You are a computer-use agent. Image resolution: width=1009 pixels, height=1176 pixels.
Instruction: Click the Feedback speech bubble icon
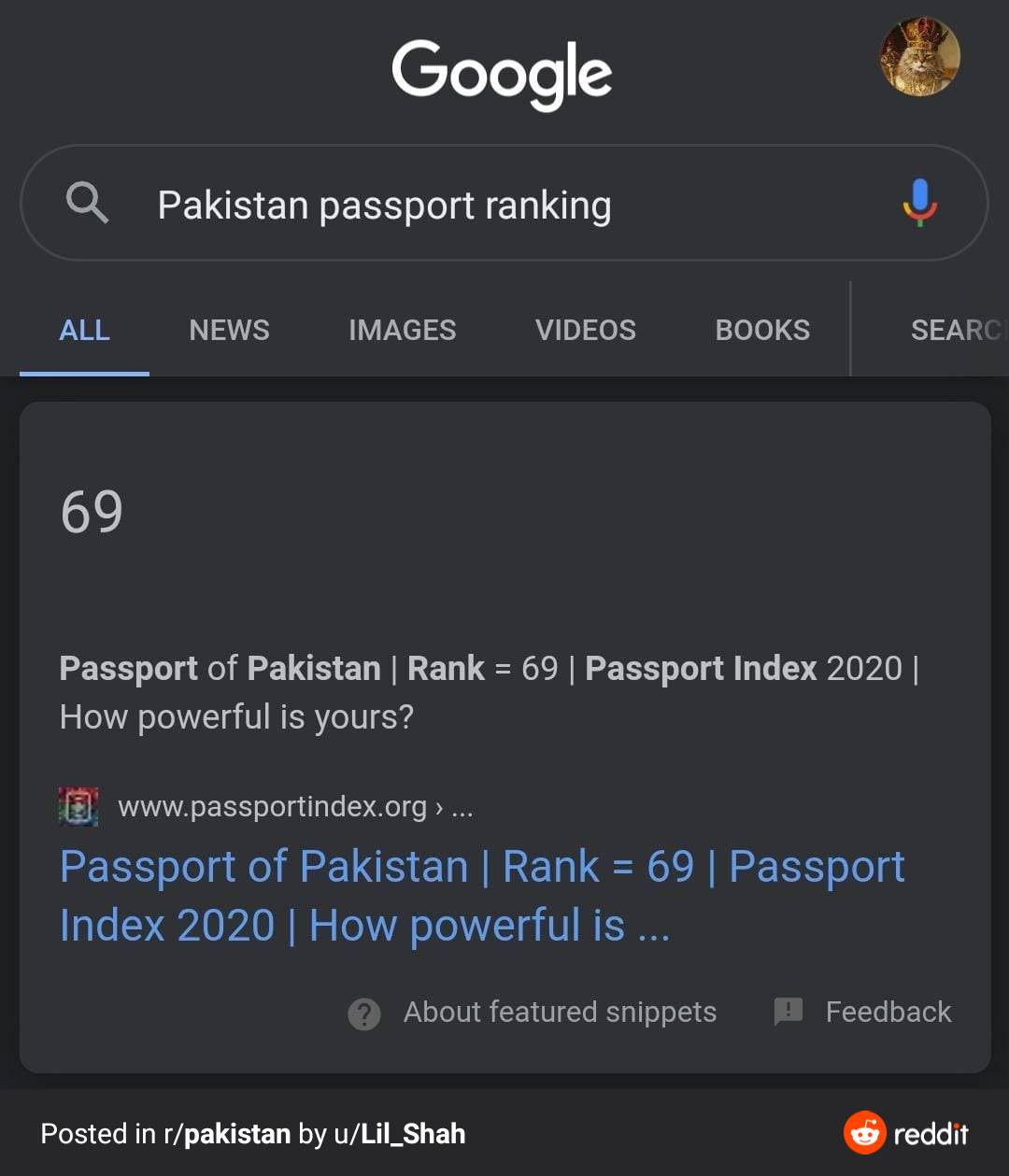pyautogui.click(x=788, y=1013)
